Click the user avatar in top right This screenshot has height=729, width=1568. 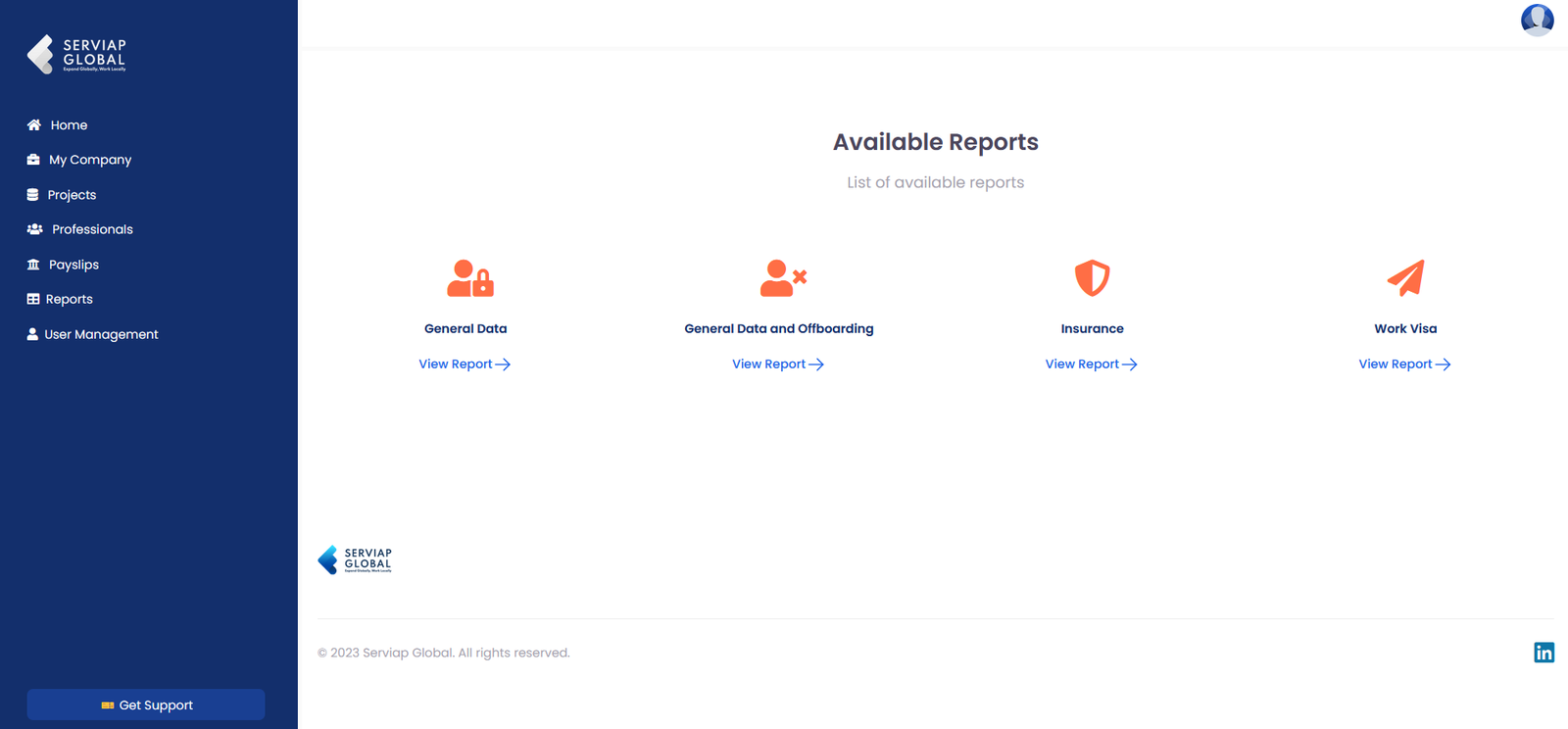pyautogui.click(x=1537, y=20)
